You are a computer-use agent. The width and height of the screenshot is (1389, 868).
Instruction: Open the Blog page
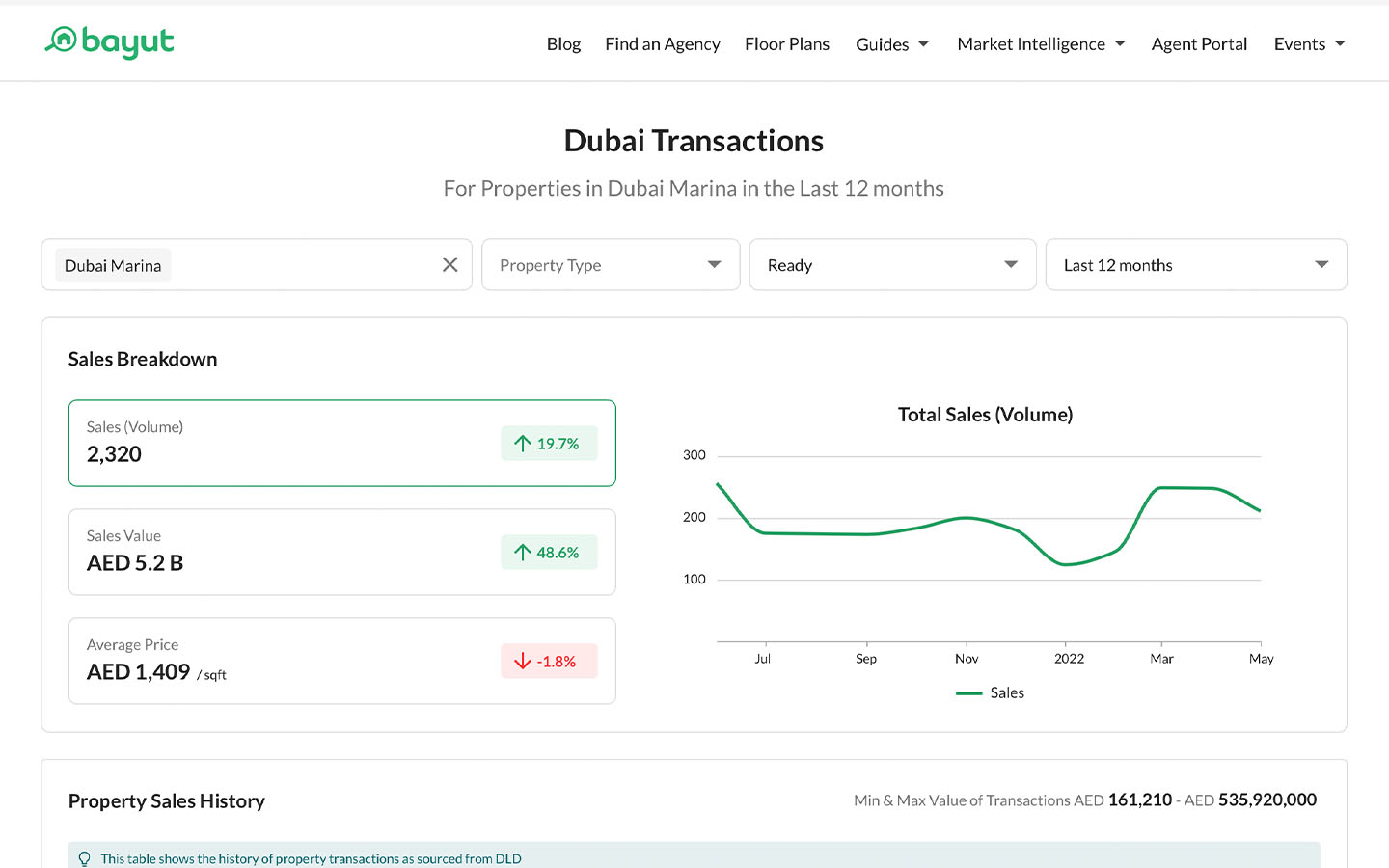(563, 43)
